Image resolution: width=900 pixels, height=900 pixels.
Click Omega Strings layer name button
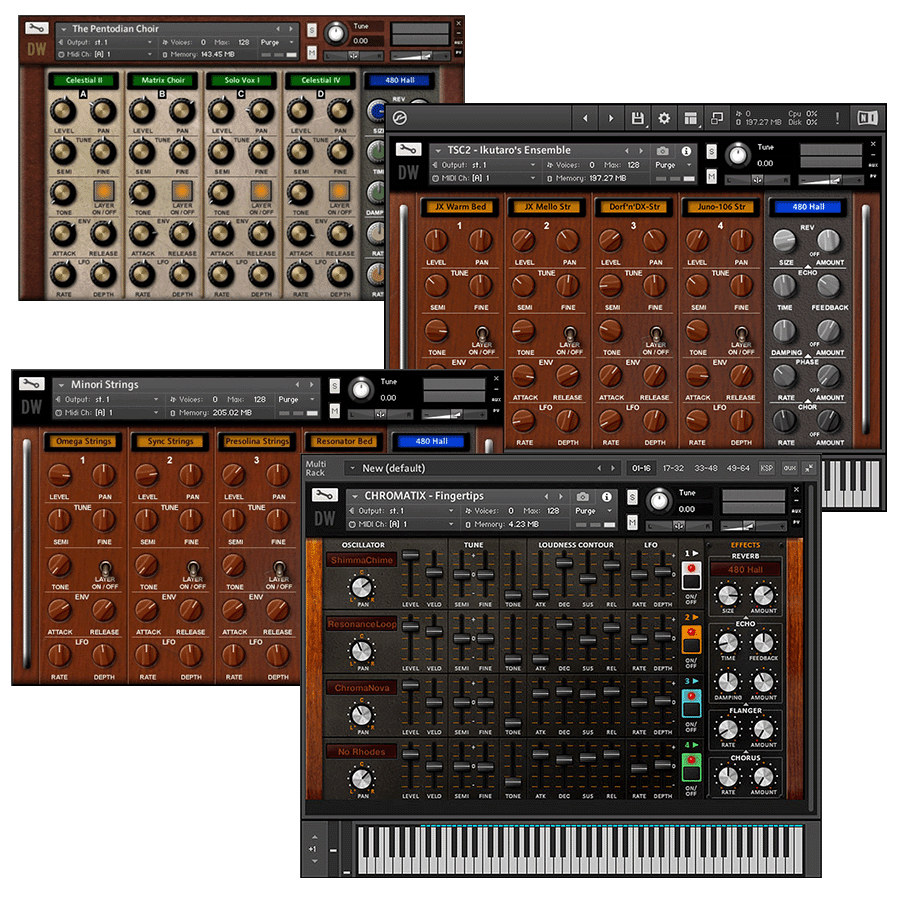click(x=84, y=441)
